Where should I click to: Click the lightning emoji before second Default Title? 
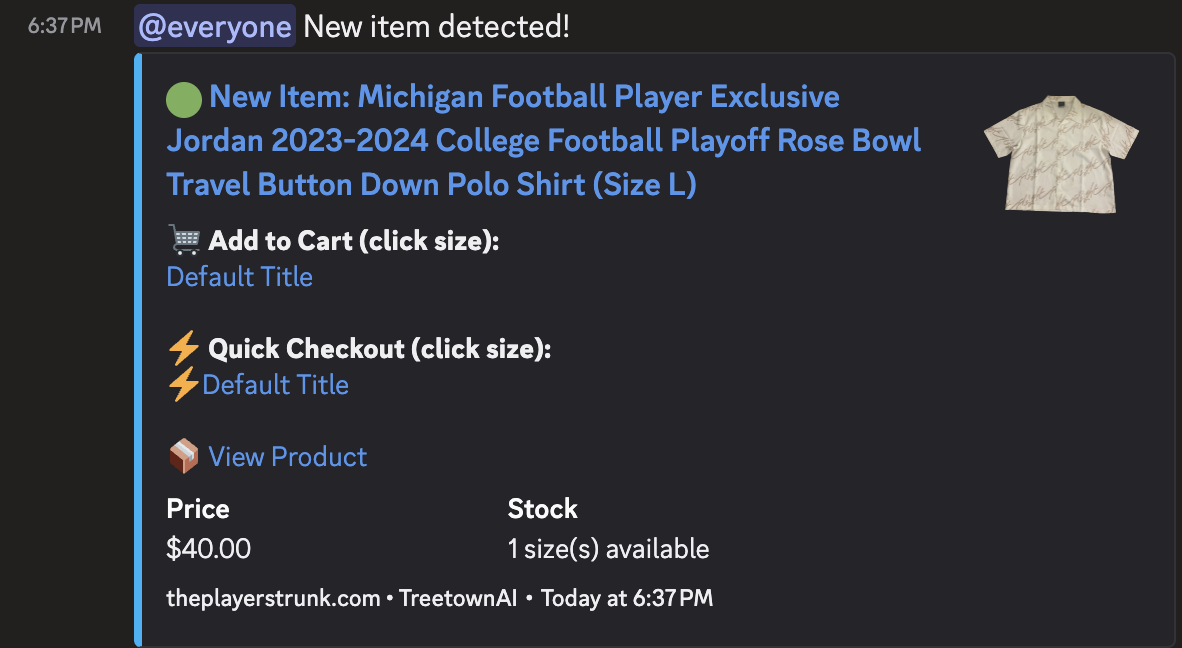(x=184, y=385)
